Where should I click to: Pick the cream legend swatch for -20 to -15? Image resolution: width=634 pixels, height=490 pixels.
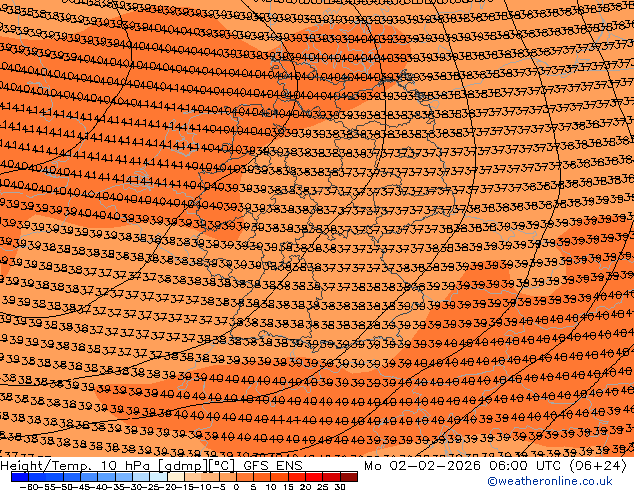tap(176, 477)
